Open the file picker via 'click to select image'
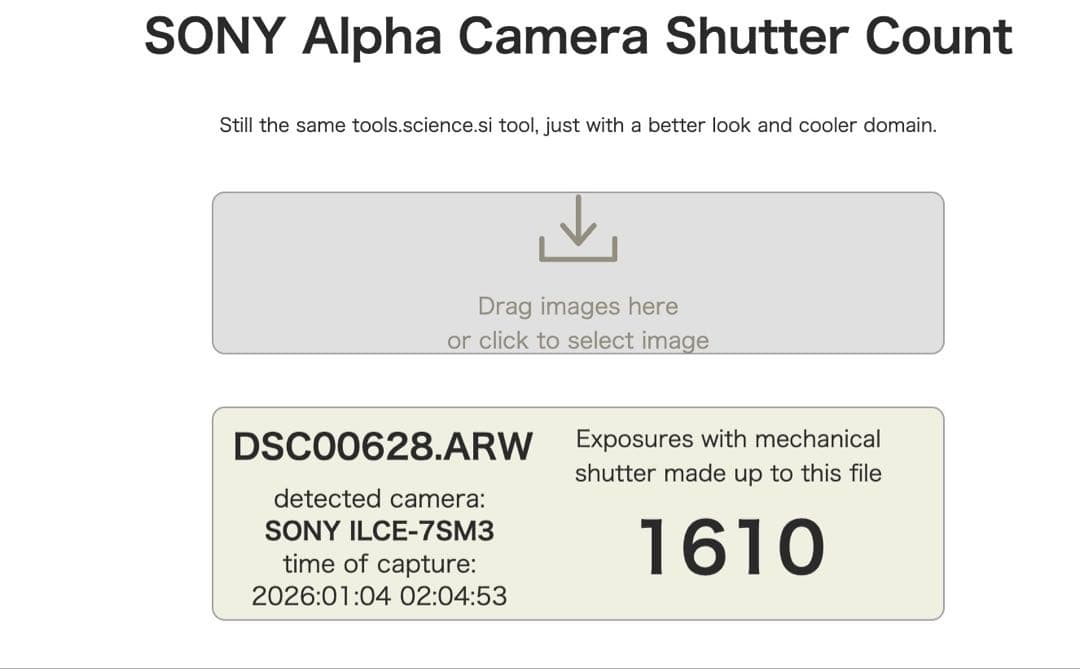The width and height of the screenshot is (1080, 669). click(x=578, y=340)
